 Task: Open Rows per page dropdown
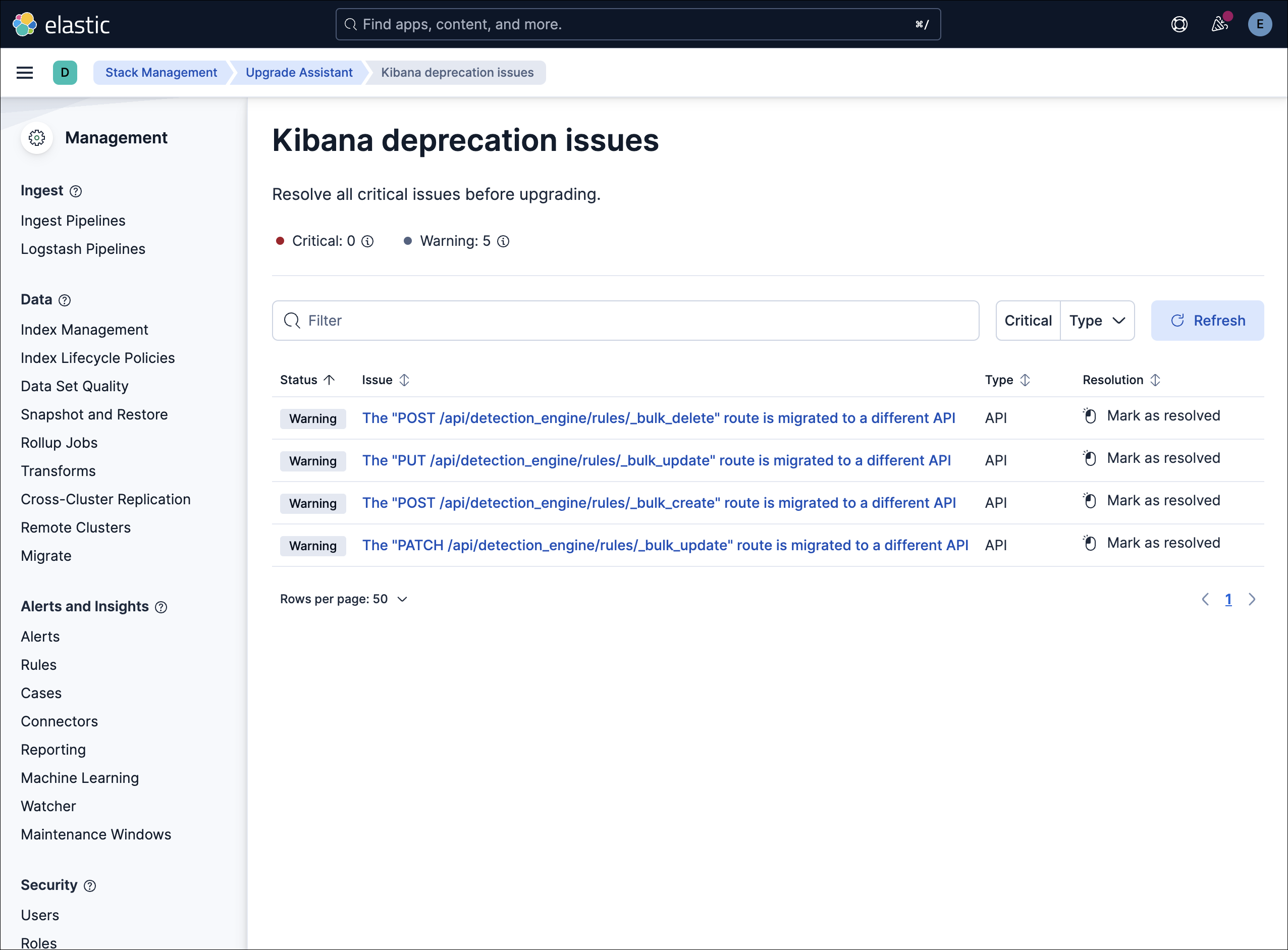coord(344,599)
